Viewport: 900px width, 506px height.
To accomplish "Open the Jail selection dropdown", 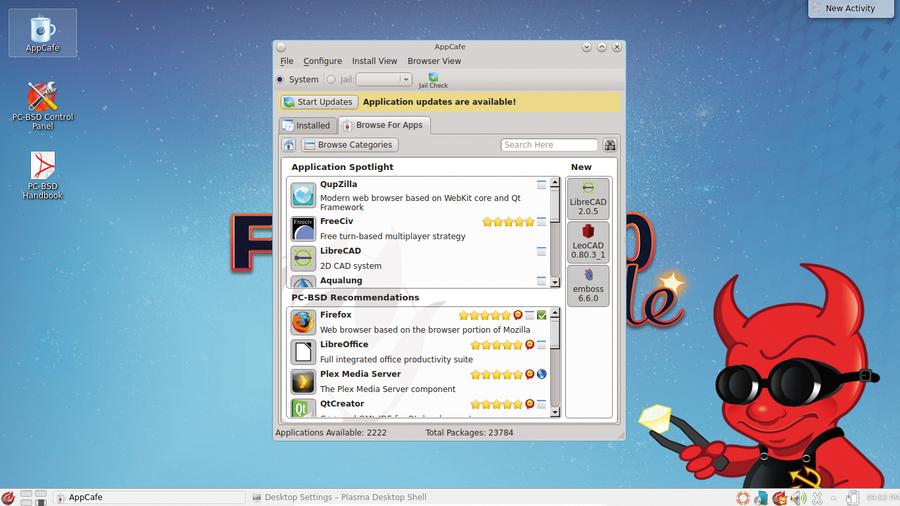I will 384,79.
